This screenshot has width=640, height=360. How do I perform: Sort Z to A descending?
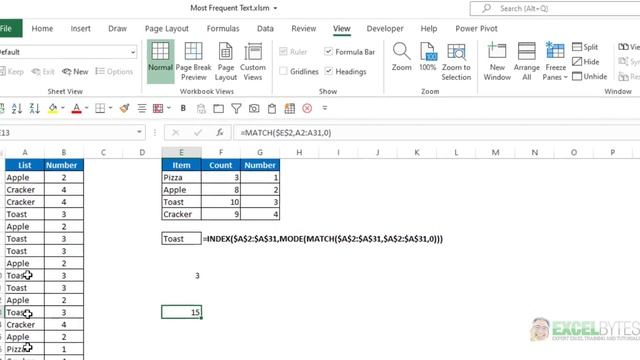35,108
